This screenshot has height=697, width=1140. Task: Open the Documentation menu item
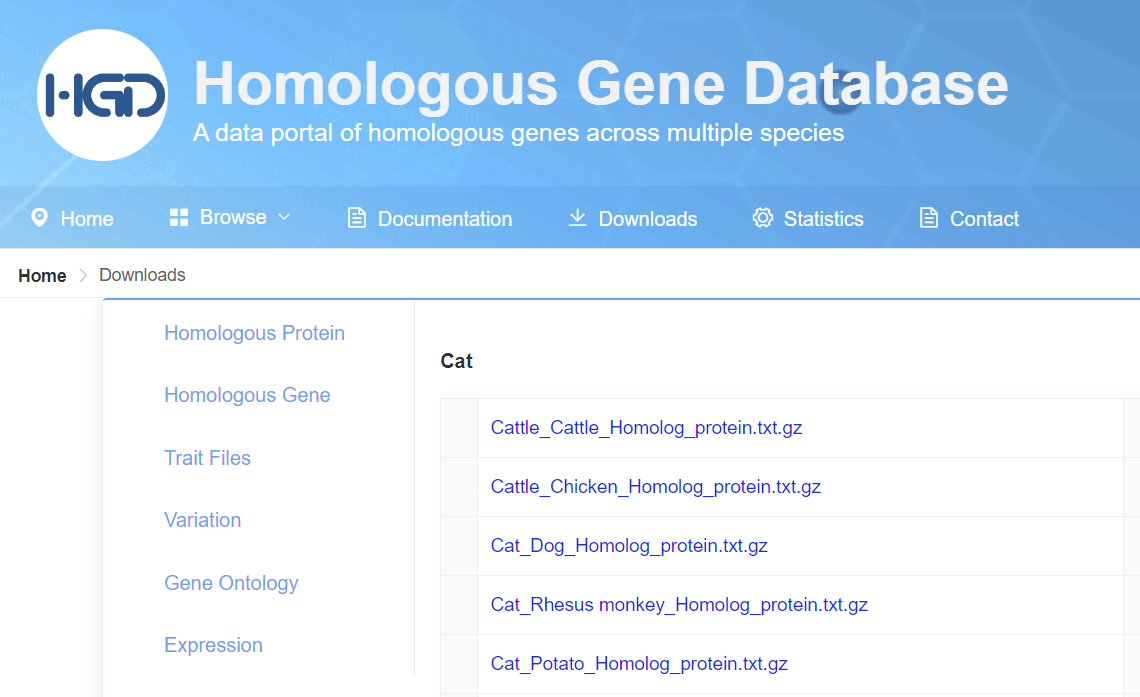[430, 218]
